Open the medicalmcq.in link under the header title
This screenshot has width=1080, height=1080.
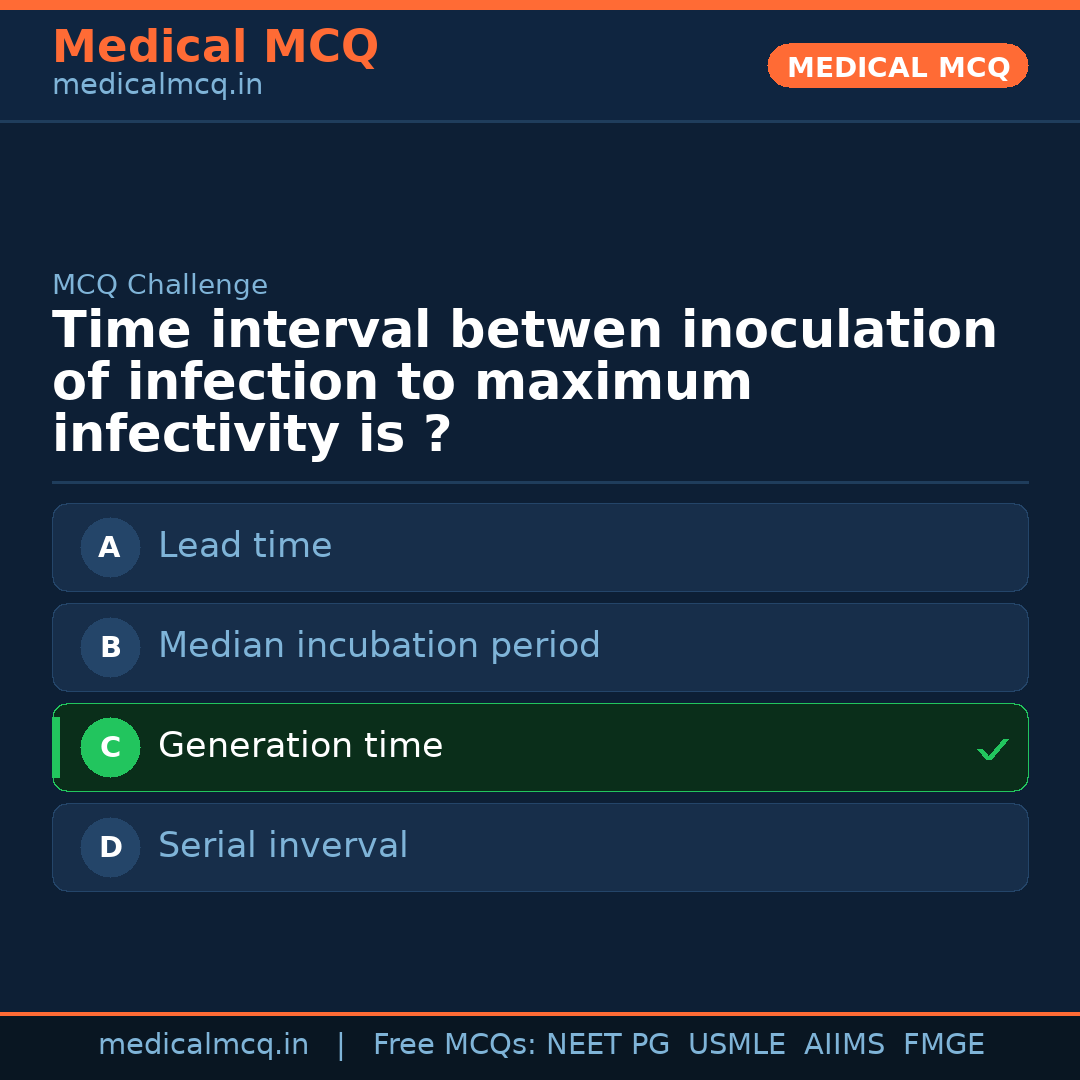tap(157, 86)
